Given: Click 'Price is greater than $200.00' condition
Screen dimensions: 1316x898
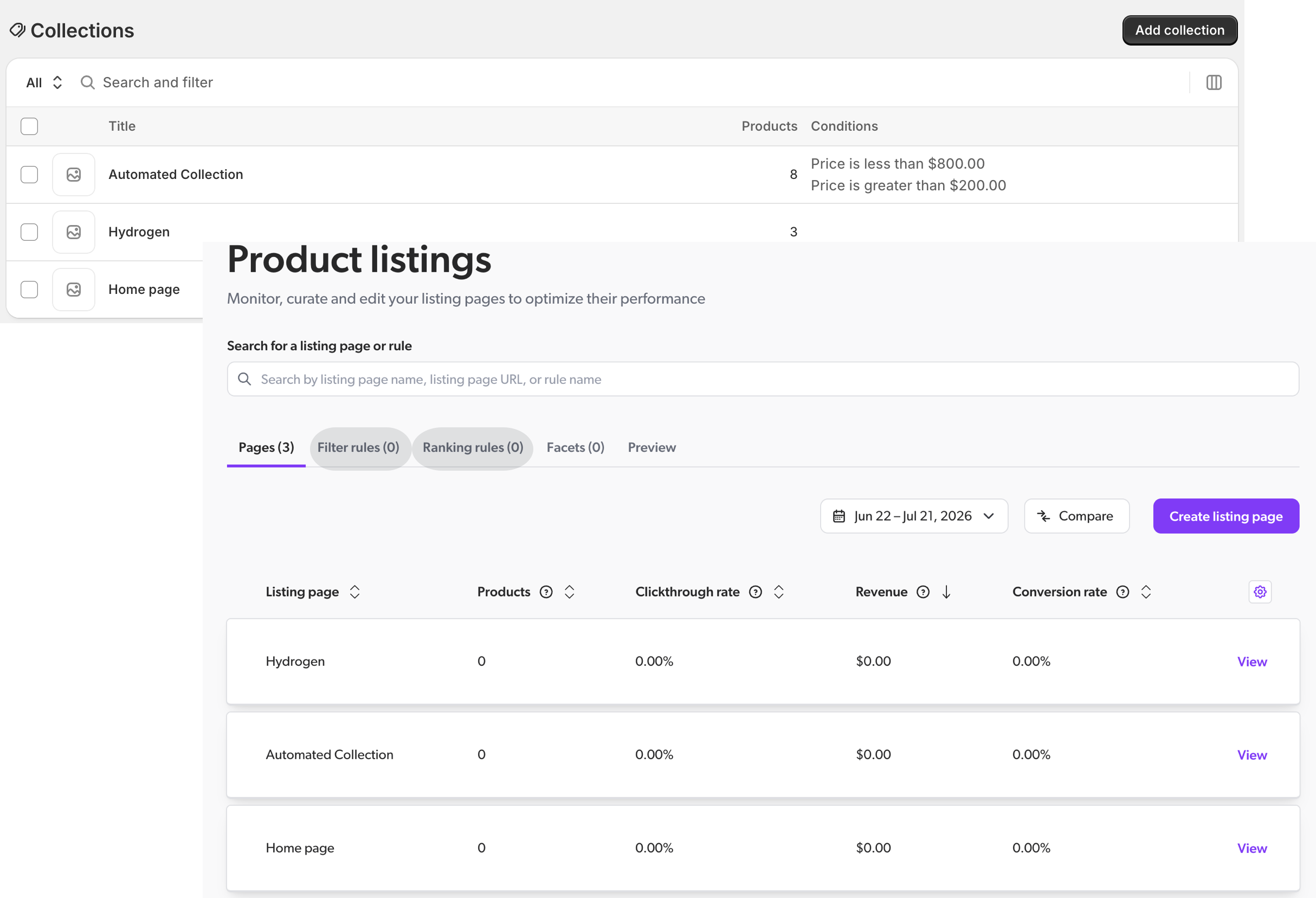Looking at the screenshot, I should point(908,186).
